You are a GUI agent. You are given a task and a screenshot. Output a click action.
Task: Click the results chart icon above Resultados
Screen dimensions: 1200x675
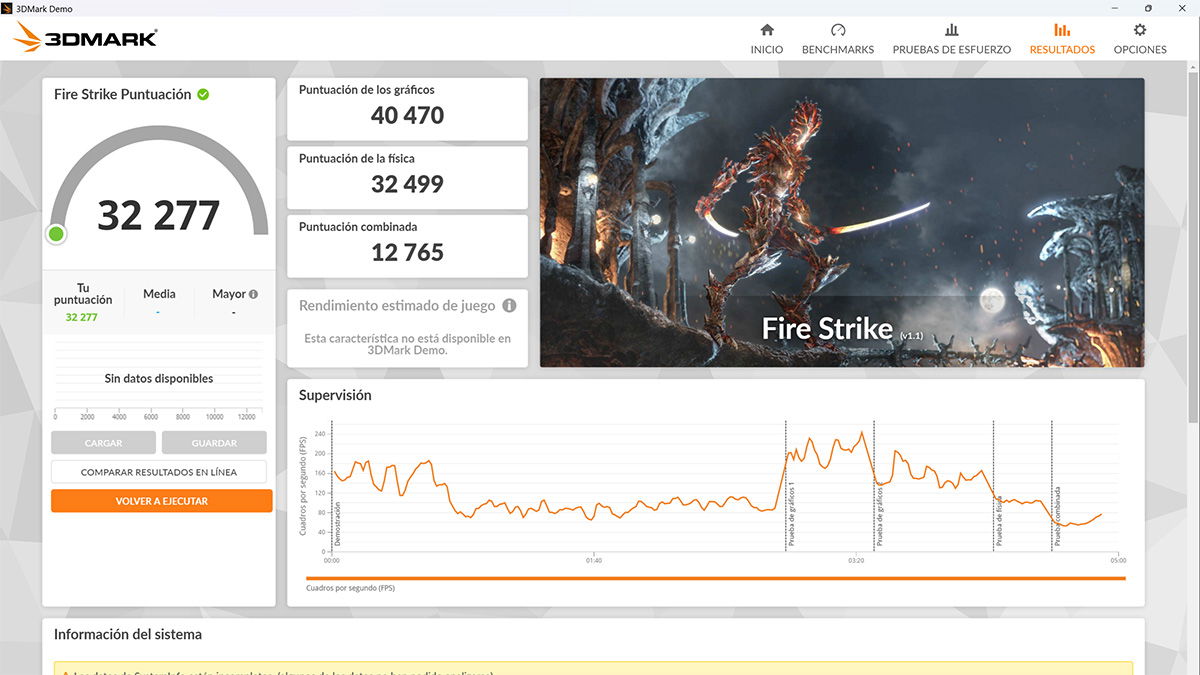pyautogui.click(x=1062, y=30)
